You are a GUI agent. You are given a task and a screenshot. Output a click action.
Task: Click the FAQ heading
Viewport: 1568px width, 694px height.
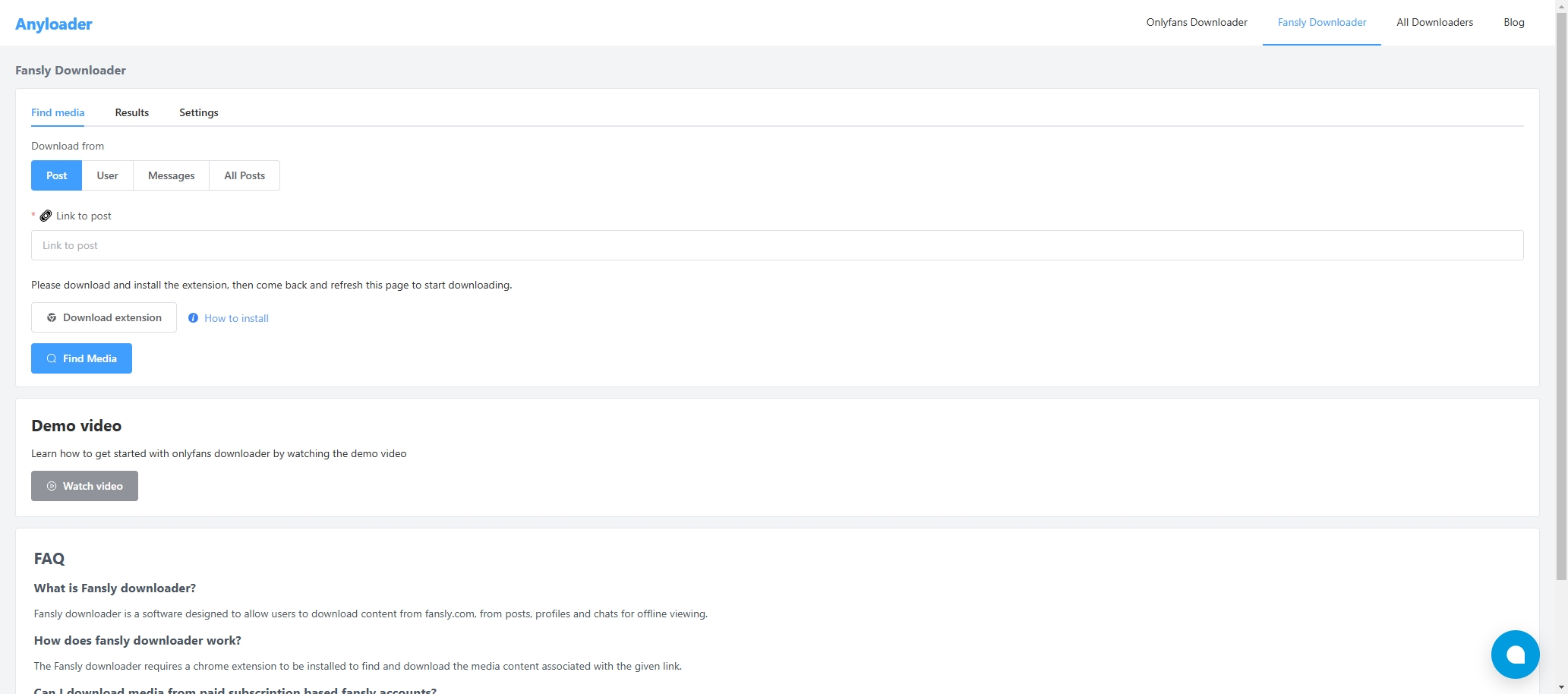pos(49,559)
